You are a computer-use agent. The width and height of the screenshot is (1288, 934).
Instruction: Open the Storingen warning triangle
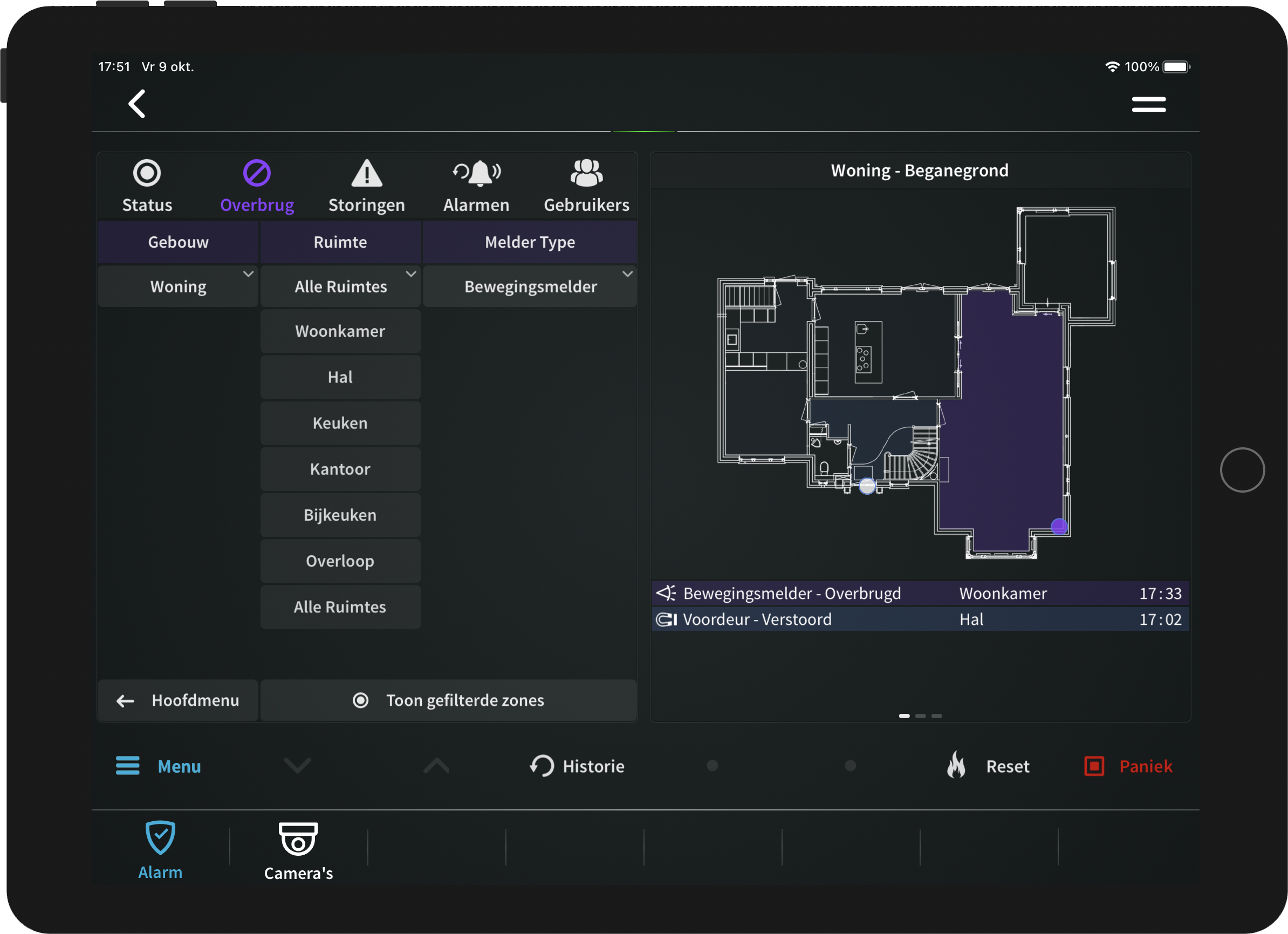tap(367, 173)
